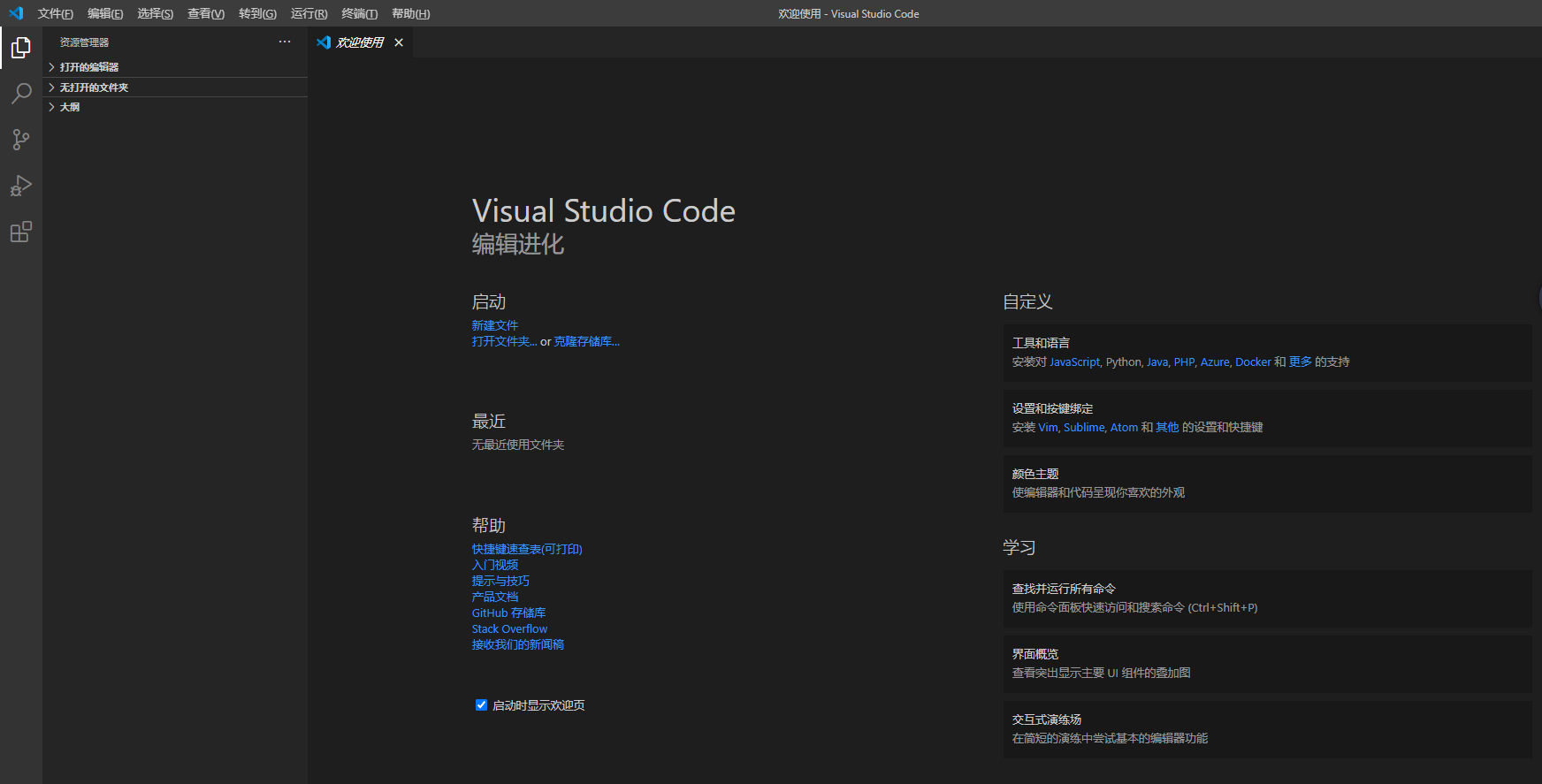Image resolution: width=1542 pixels, height=784 pixels.
Task: Open the 入门视频 link
Action: tap(495, 565)
